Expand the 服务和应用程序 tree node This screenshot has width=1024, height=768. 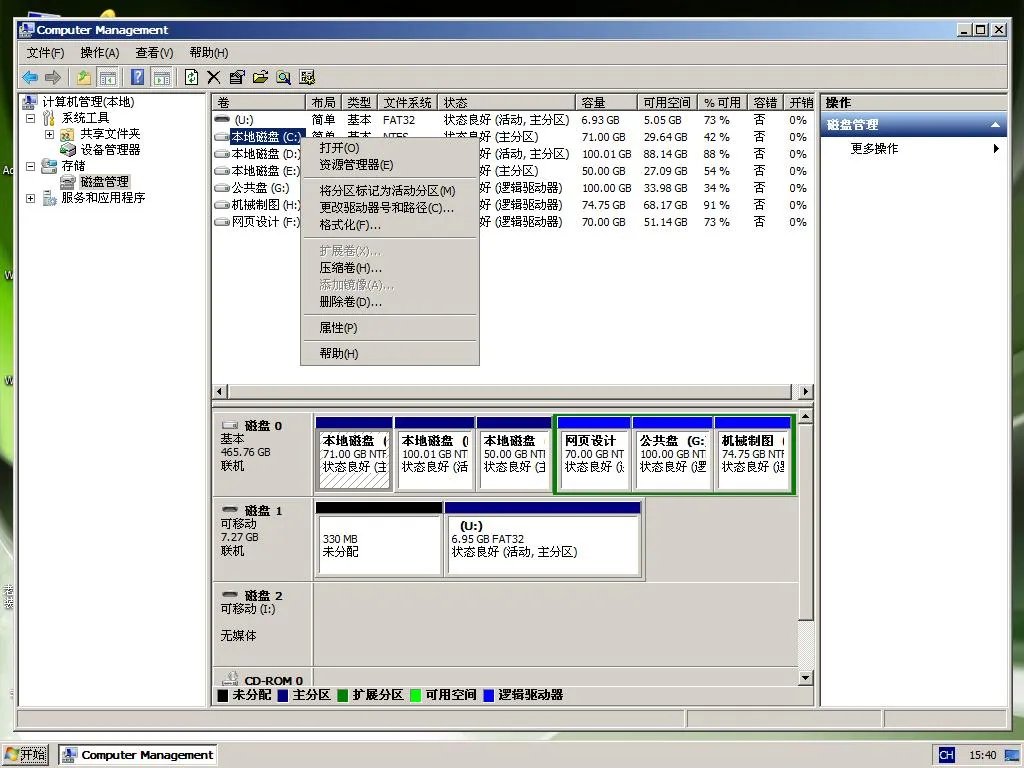(29, 197)
